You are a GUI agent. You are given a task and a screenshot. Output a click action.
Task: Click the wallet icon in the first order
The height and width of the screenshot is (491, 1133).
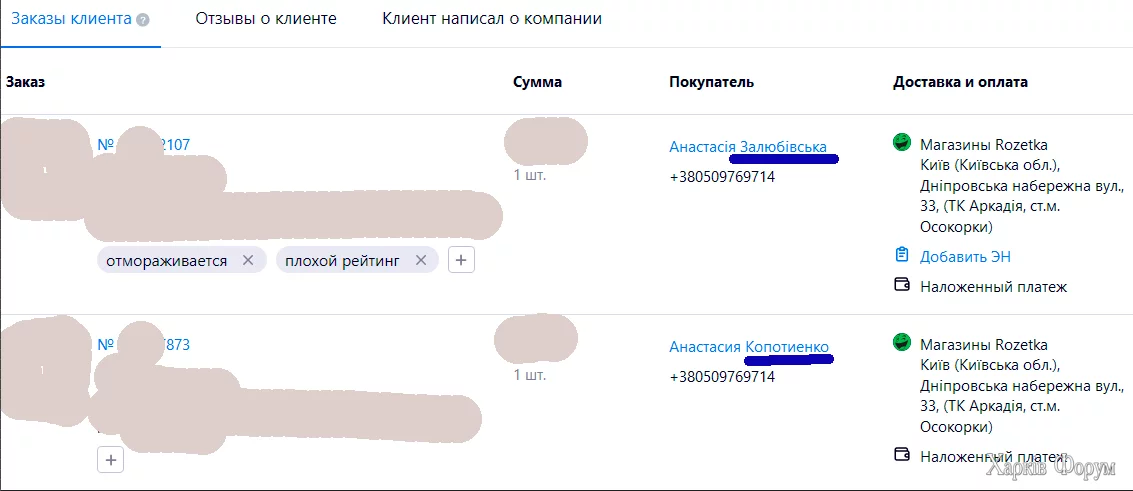pyautogui.click(x=902, y=286)
